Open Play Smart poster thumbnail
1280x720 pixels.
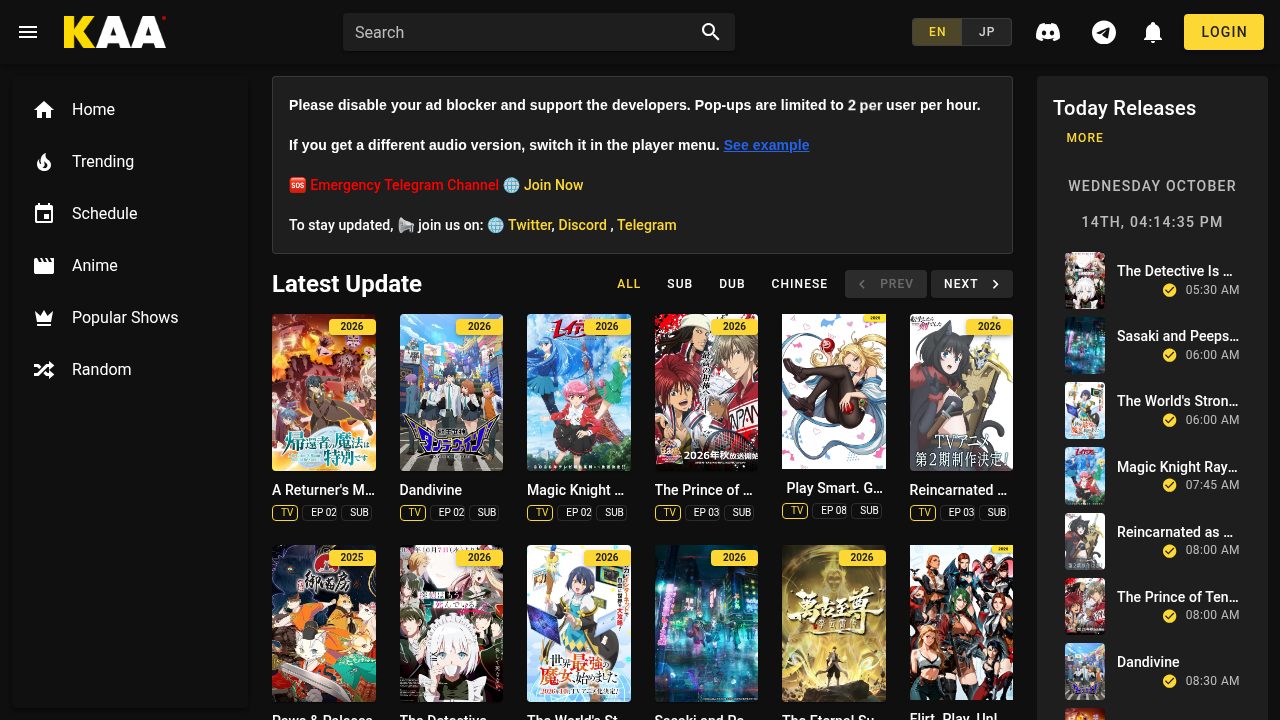tap(834, 391)
